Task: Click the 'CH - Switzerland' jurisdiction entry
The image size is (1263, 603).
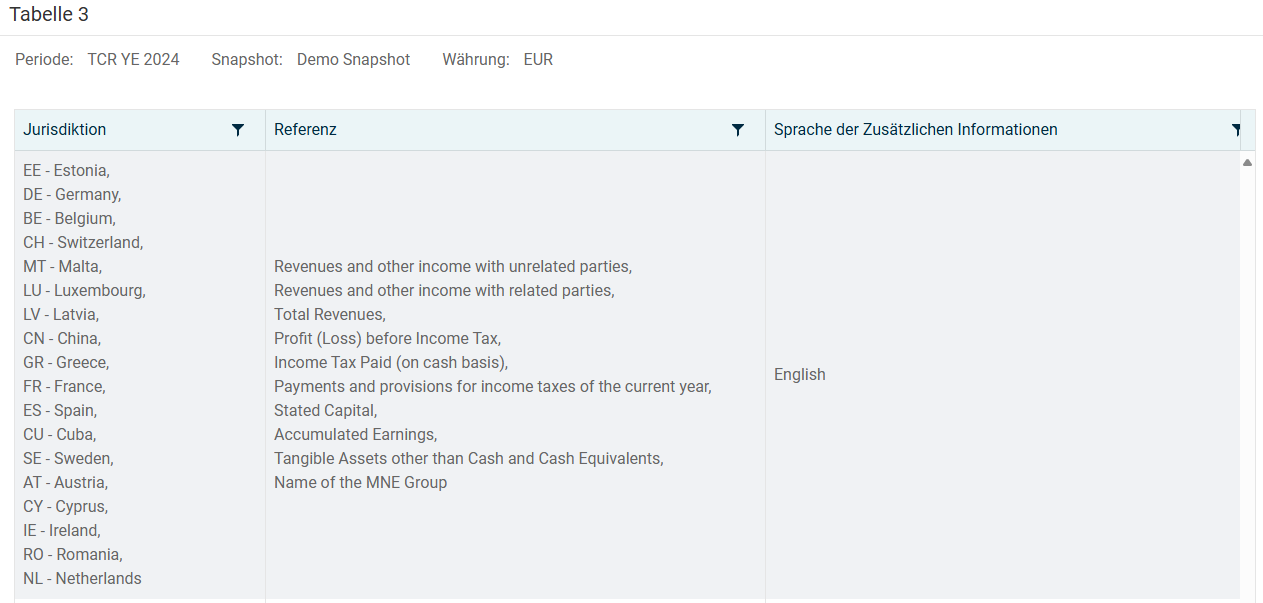Action: pyautogui.click(x=83, y=243)
